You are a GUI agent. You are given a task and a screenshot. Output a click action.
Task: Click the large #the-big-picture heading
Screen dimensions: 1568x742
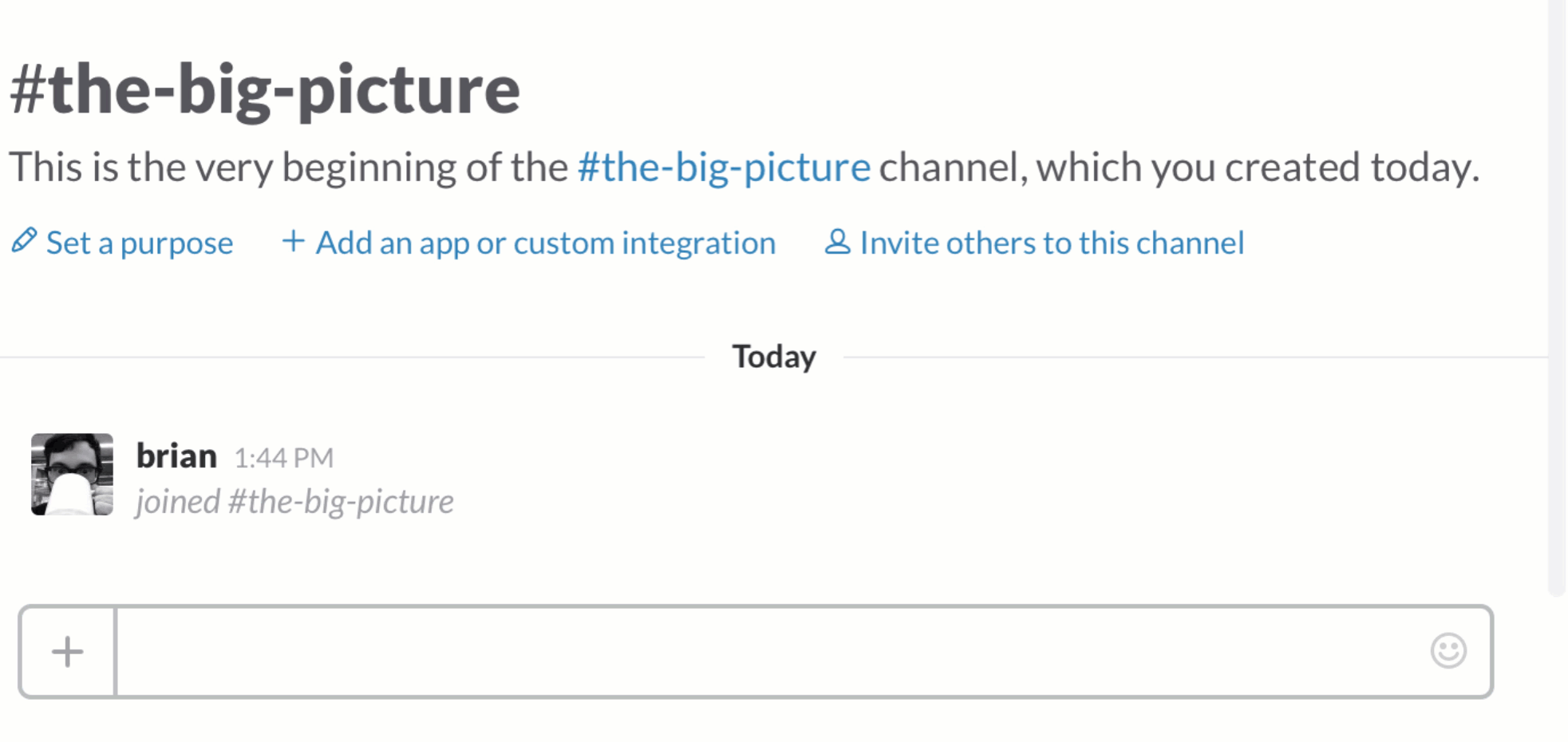265,90
